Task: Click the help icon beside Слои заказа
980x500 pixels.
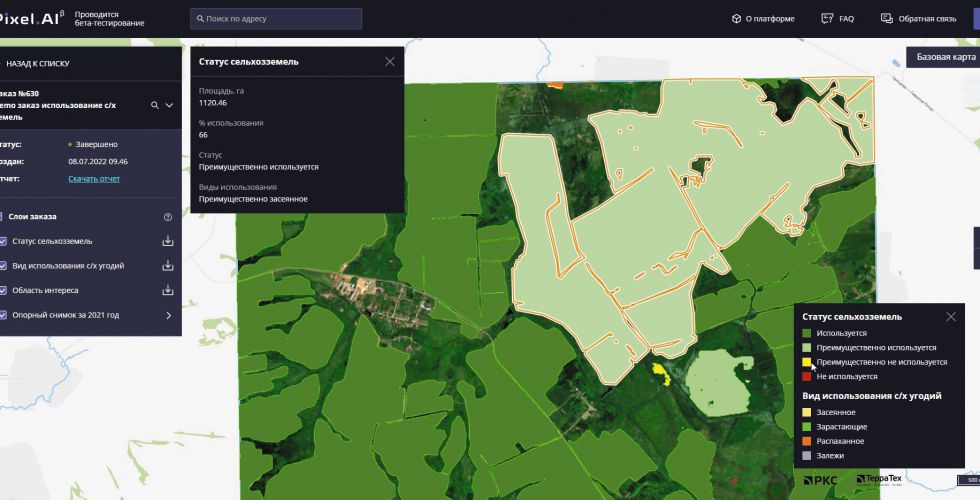Action: pyautogui.click(x=168, y=217)
